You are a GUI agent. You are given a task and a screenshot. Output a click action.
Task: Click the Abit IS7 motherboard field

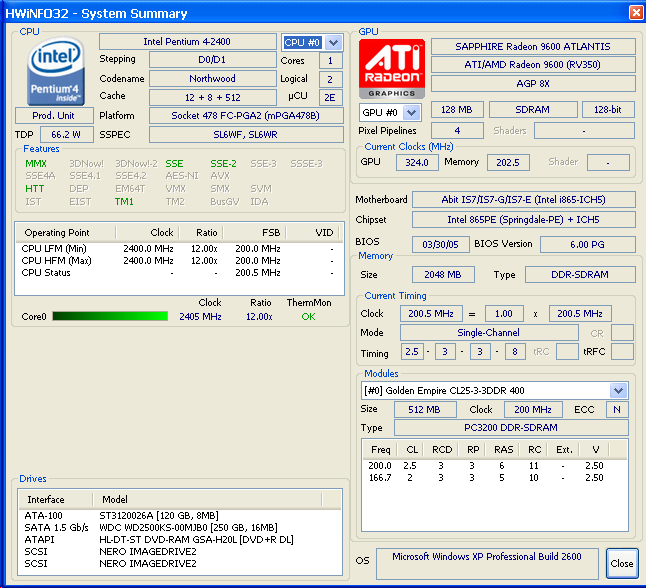(x=524, y=200)
